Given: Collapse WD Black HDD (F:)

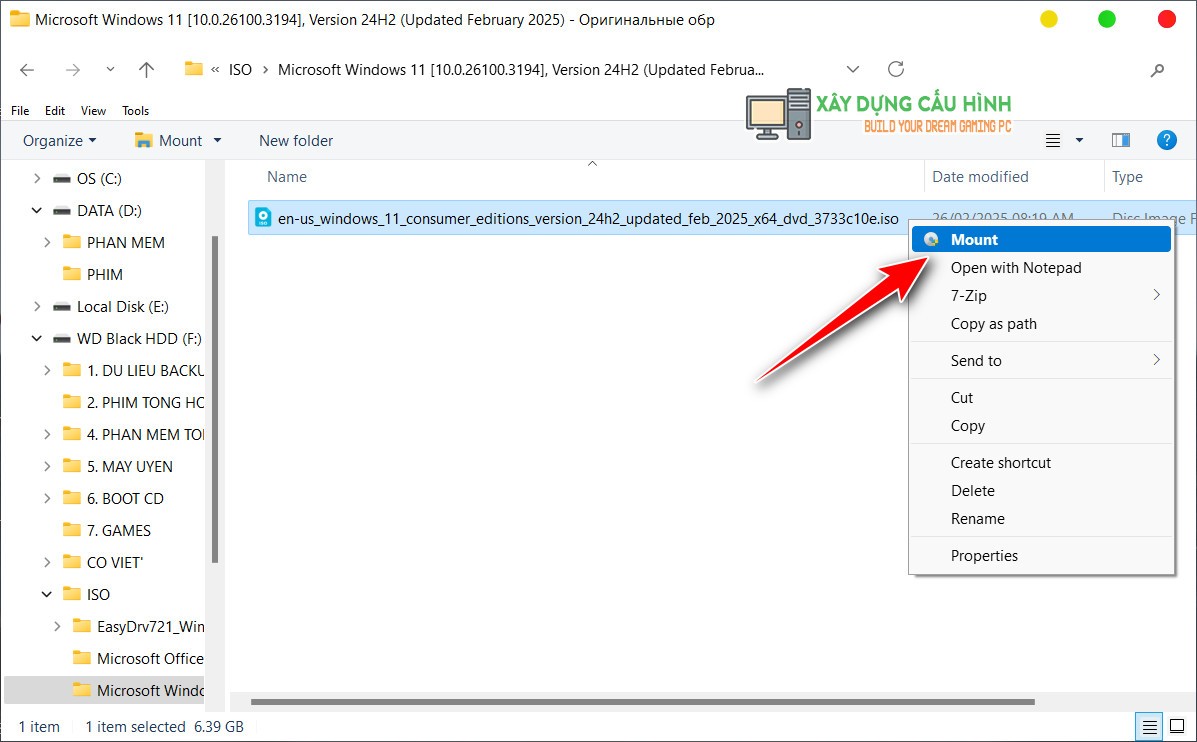Looking at the screenshot, I should pyautogui.click(x=37, y=339).
